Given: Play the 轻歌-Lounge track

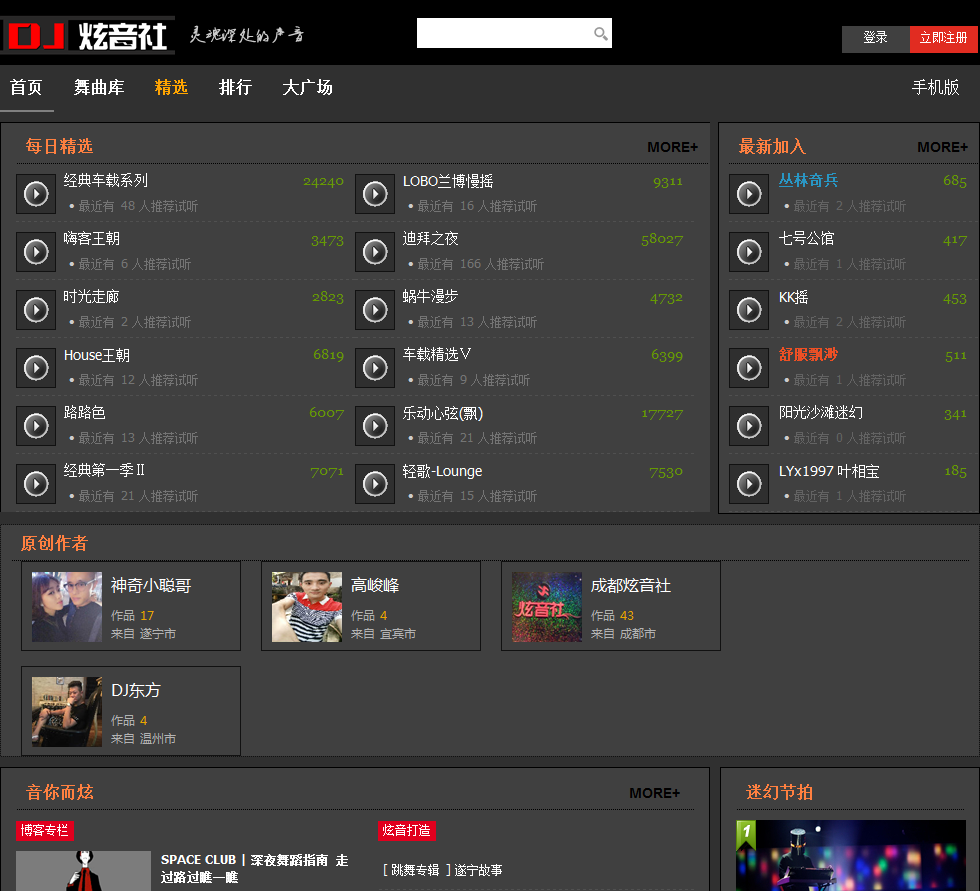Looking at the screenshot, I should pyautogui.click(x=375, y=484).
